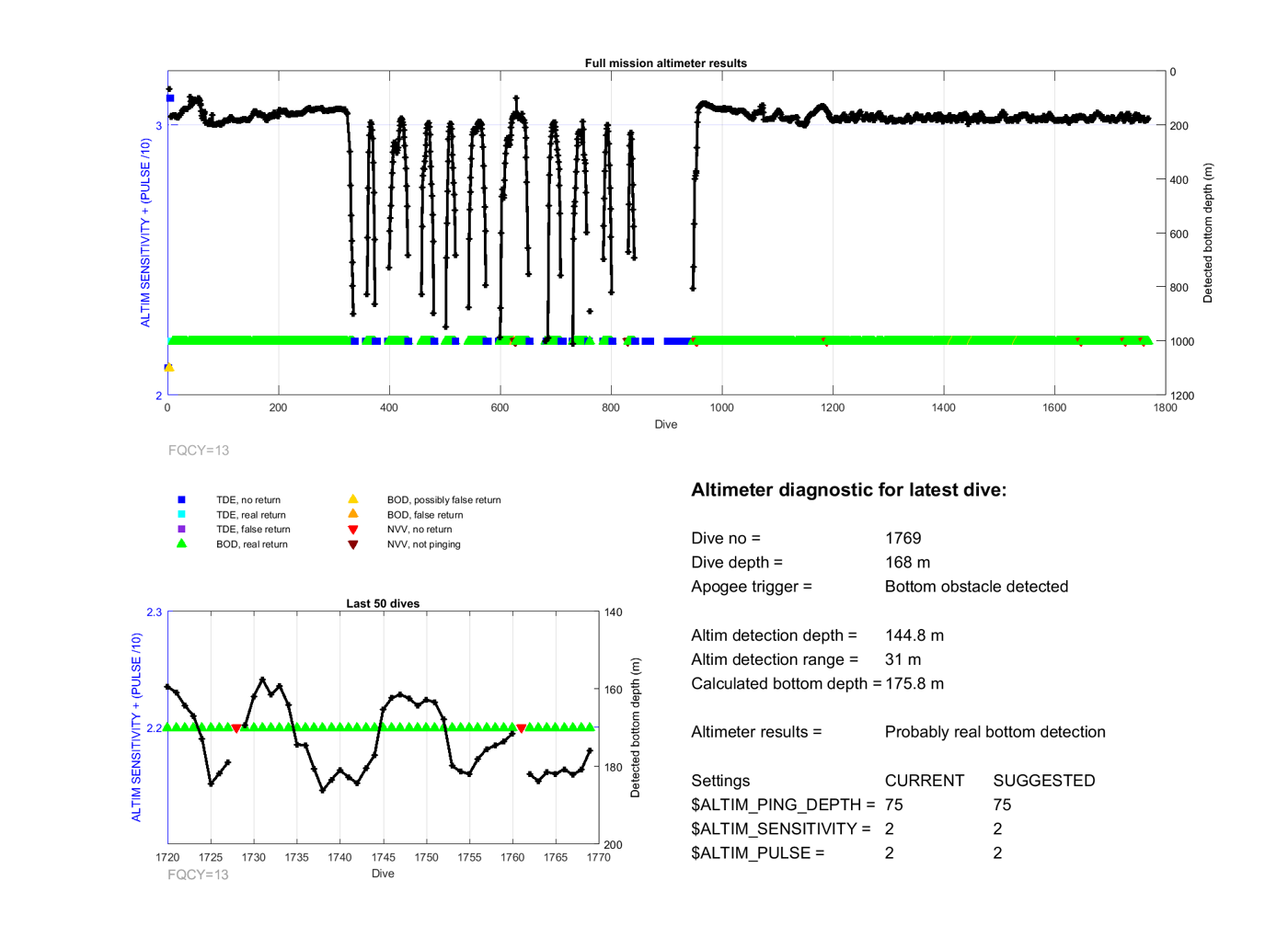Click 'FQCY=13' label below the bottom chart
The height and width of the screenshot is (949, 1288).
pos(198,875)
